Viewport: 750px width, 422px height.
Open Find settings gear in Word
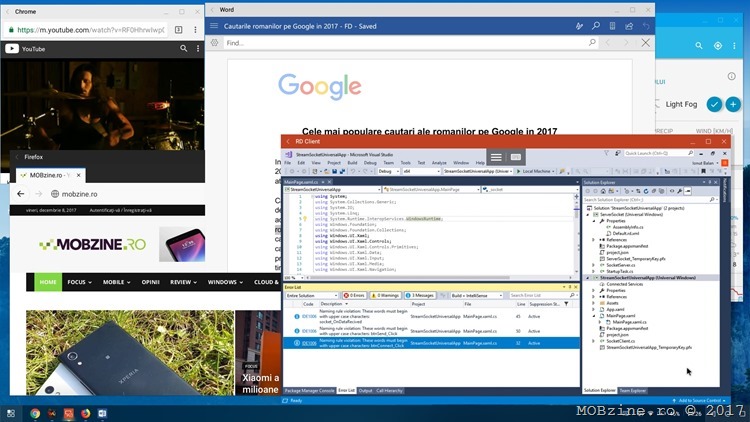(214, 43)
